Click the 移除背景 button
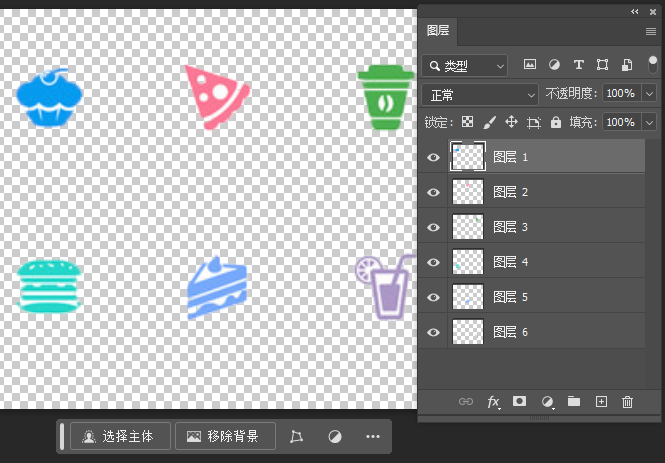The height and width of the screenshot is (463, 665). pos(225,436)
